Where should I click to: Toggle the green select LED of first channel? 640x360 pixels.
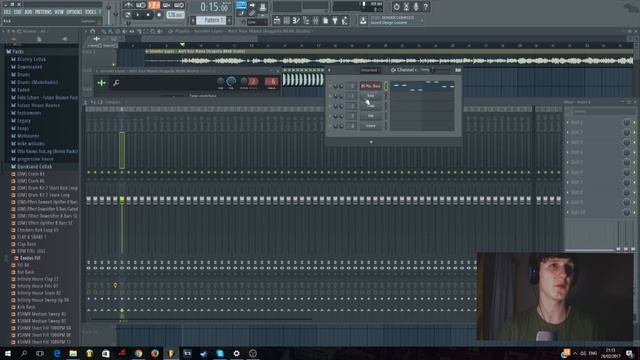(x=386, y=86)
